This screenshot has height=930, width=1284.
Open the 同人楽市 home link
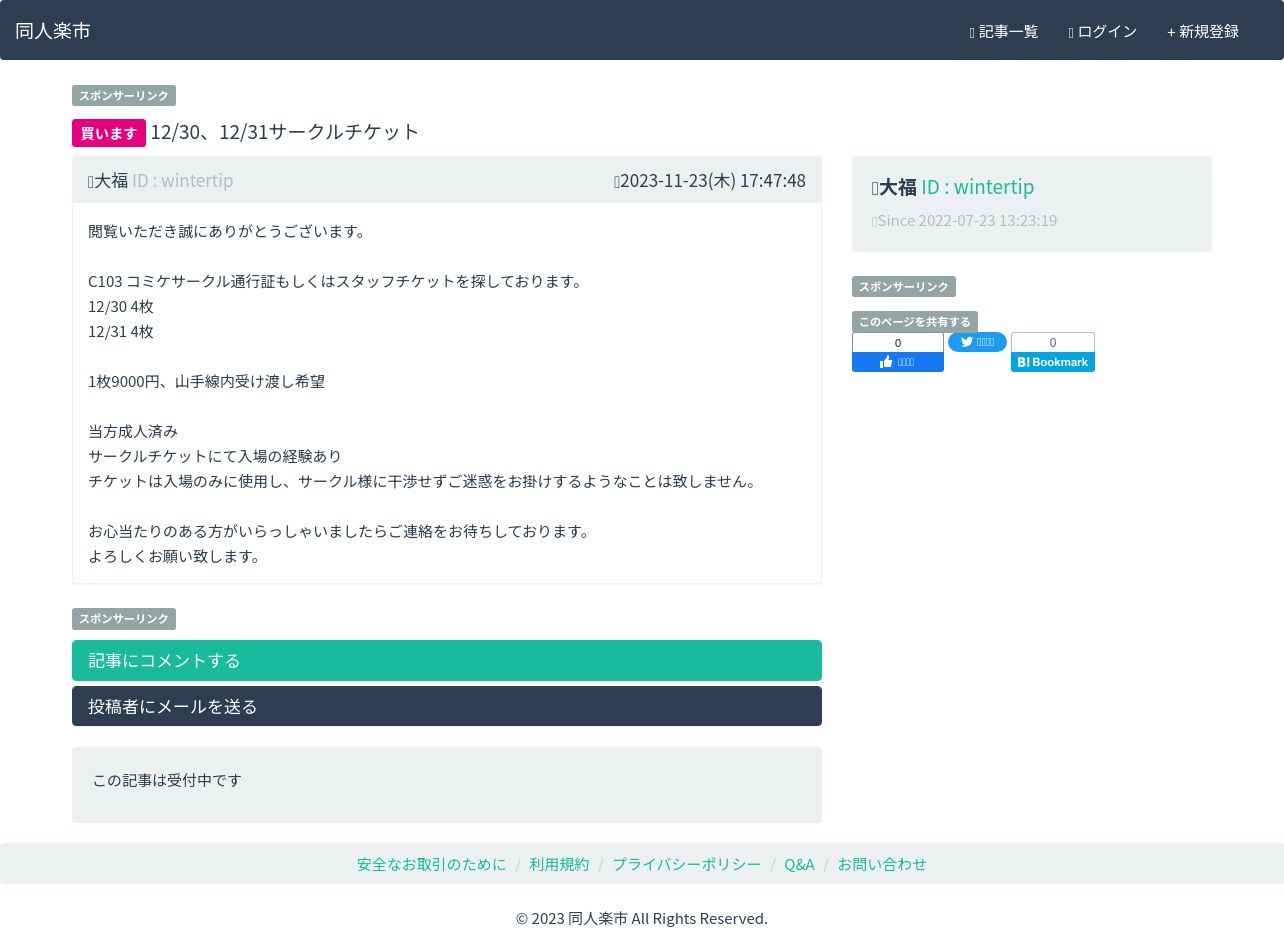click(x=53, y=31)
